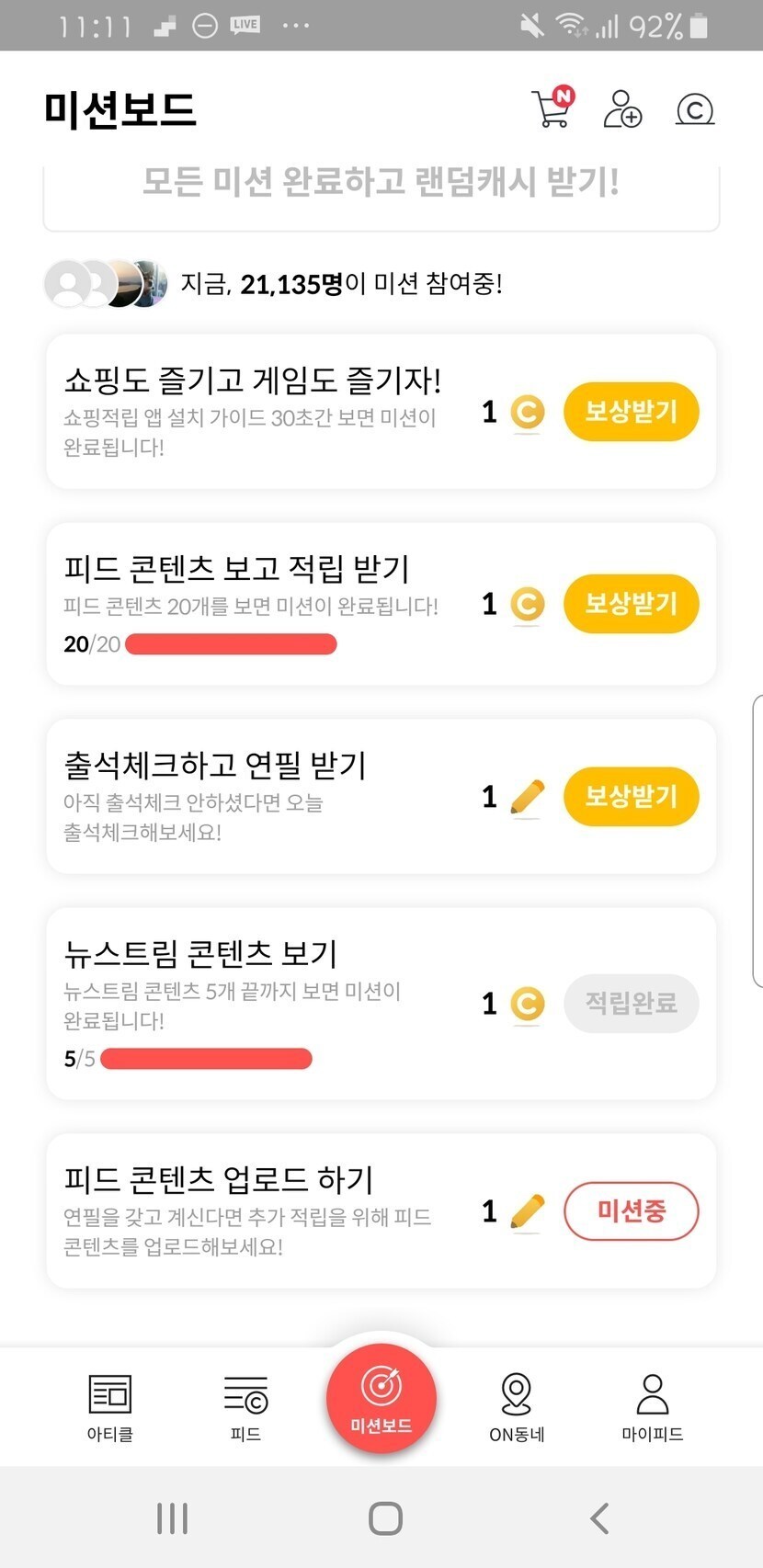Viewport: 763px width, 1568px height.
Task: Open the 마이피드 profile tab
Action: (x=652, y=1406)
